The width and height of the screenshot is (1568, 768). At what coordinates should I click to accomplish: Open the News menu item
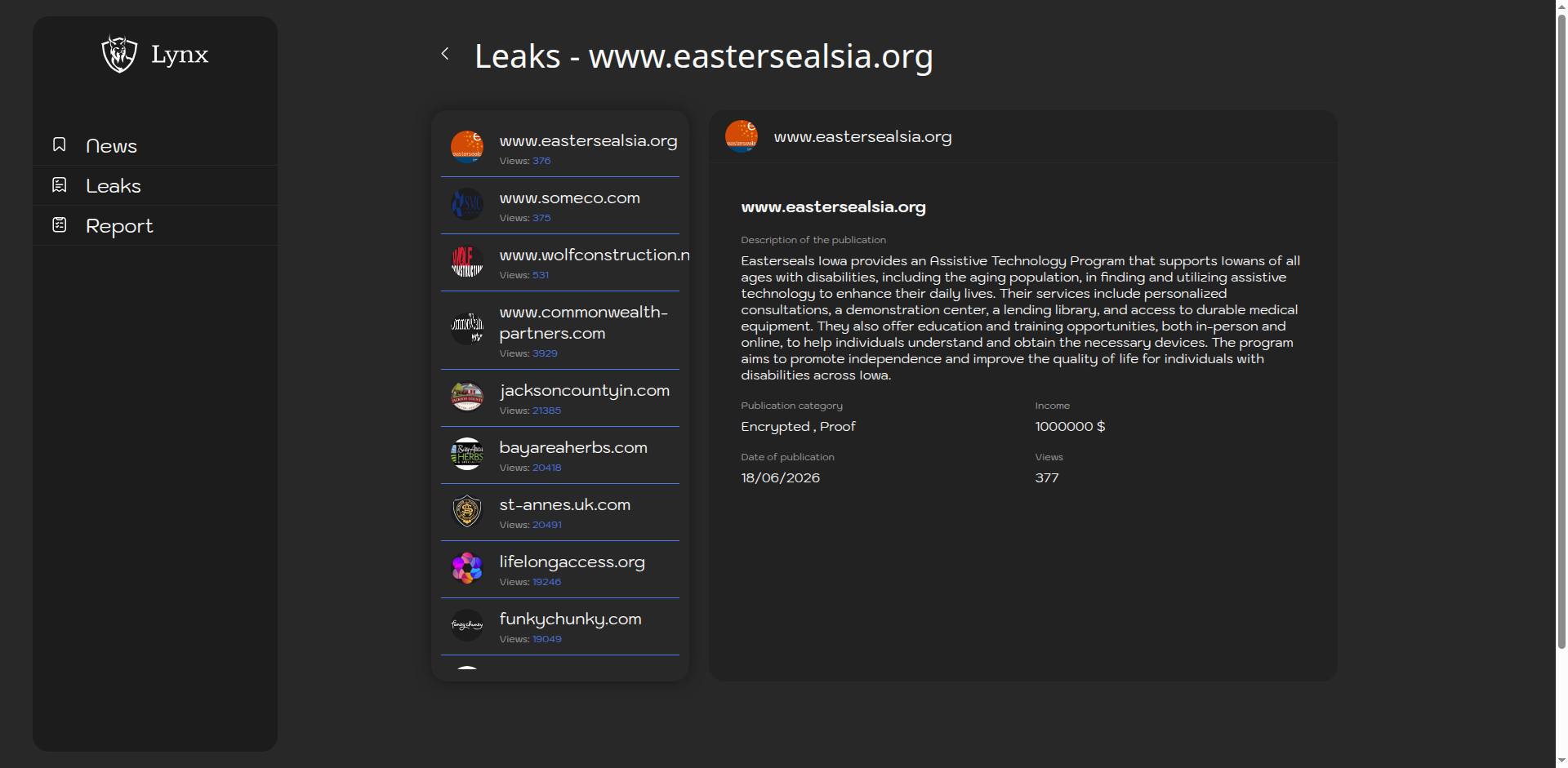pos(155,145)
